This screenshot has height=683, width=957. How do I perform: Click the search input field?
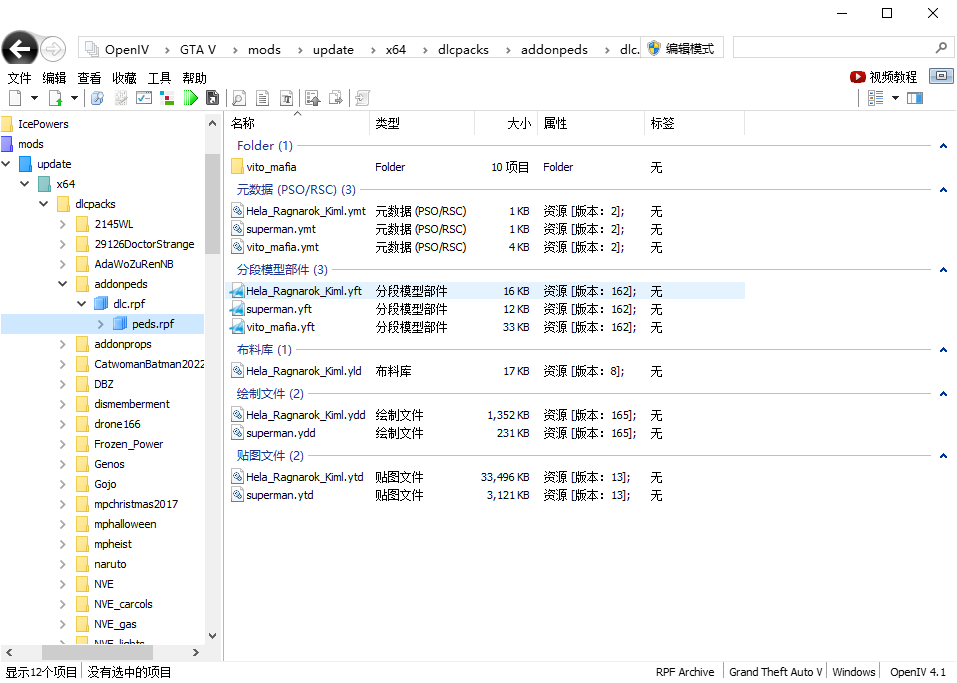tap(832, 48)
